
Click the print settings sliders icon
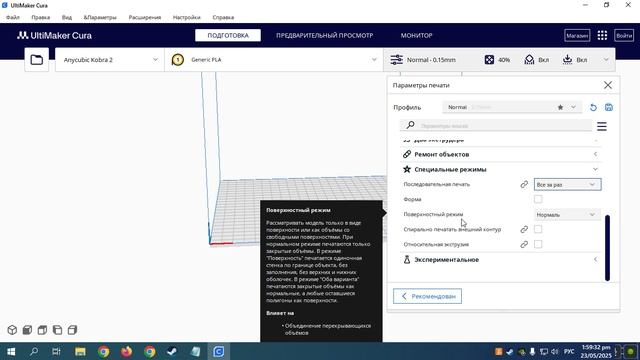coord(396,60)
